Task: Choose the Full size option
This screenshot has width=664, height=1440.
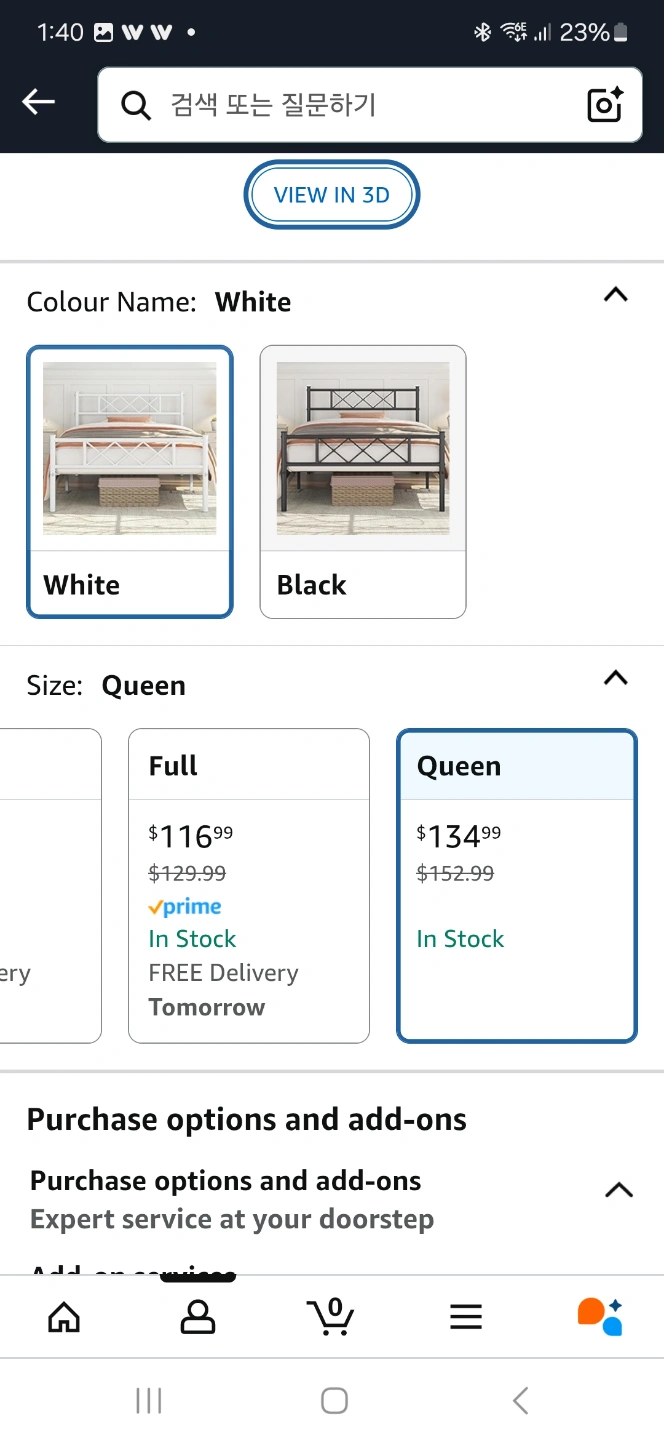Action: pyautogui.click(x=249, y=885)
